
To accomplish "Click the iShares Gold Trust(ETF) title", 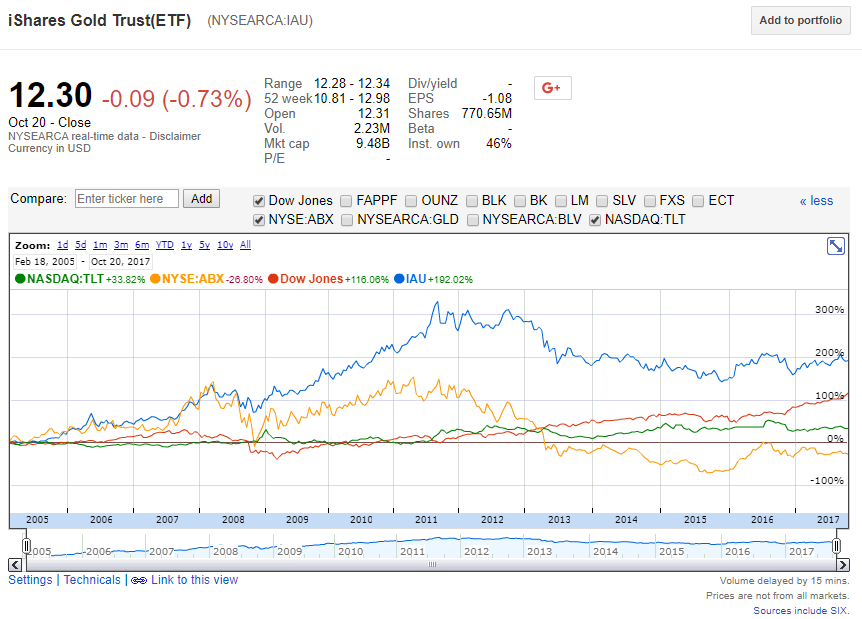I will (x=100, y=20).
